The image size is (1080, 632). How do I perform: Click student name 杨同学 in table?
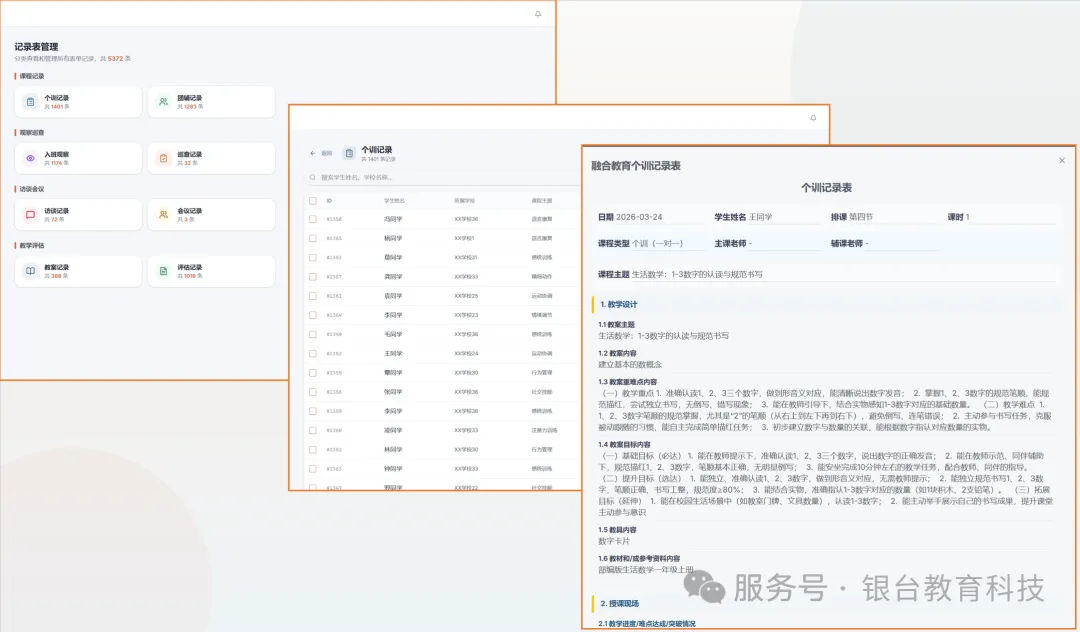click(393, 238)
